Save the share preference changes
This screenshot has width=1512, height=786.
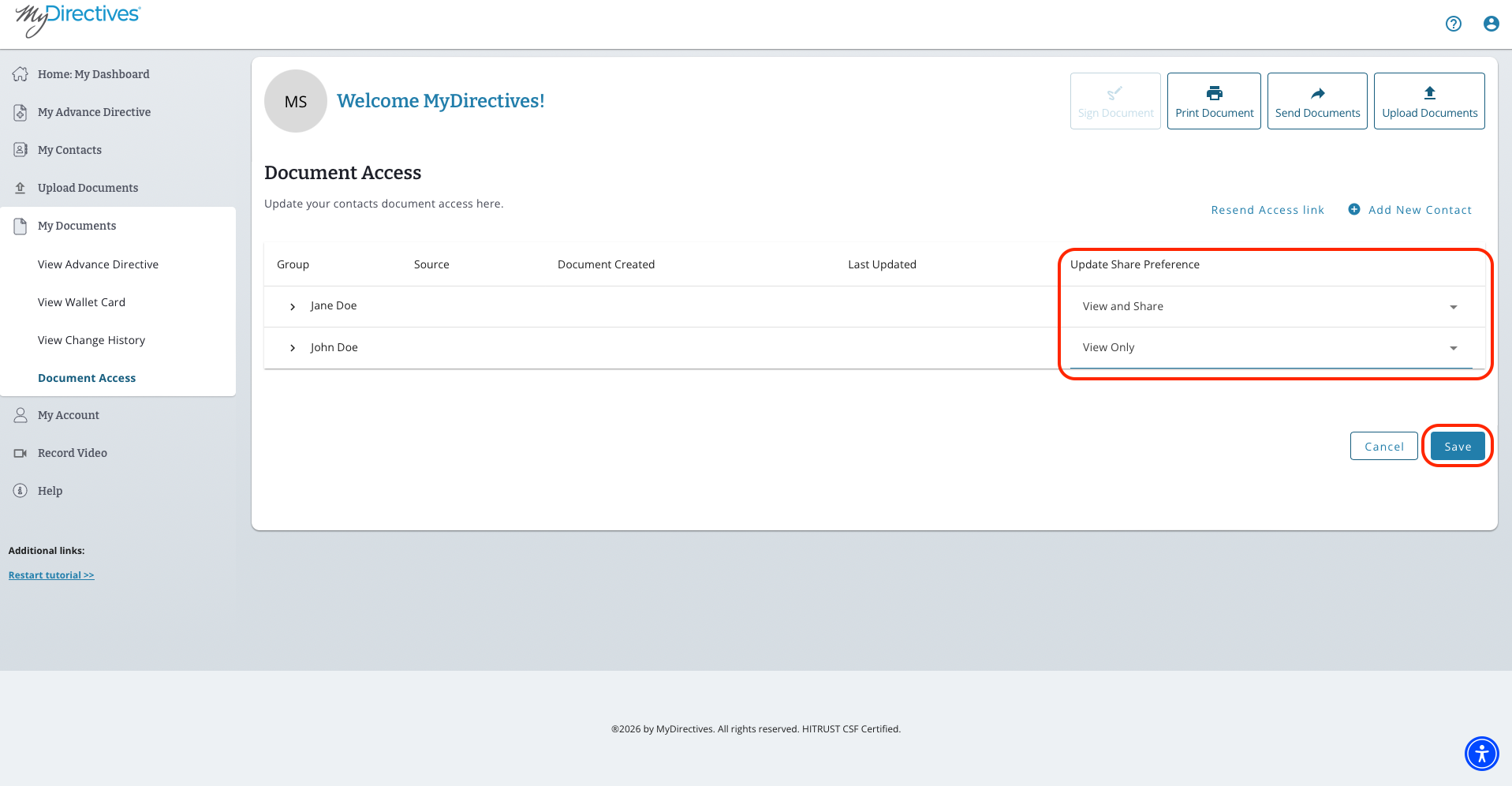(1458, 446)
